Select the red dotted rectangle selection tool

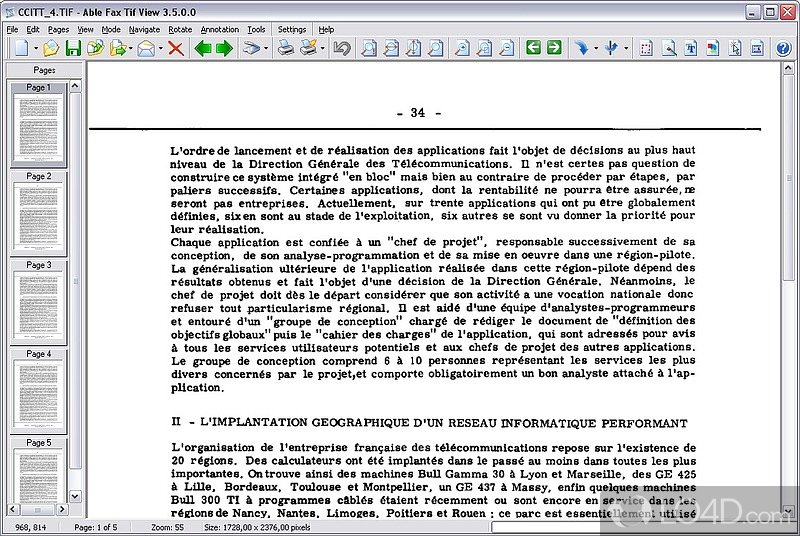click(x=646, y=48)
